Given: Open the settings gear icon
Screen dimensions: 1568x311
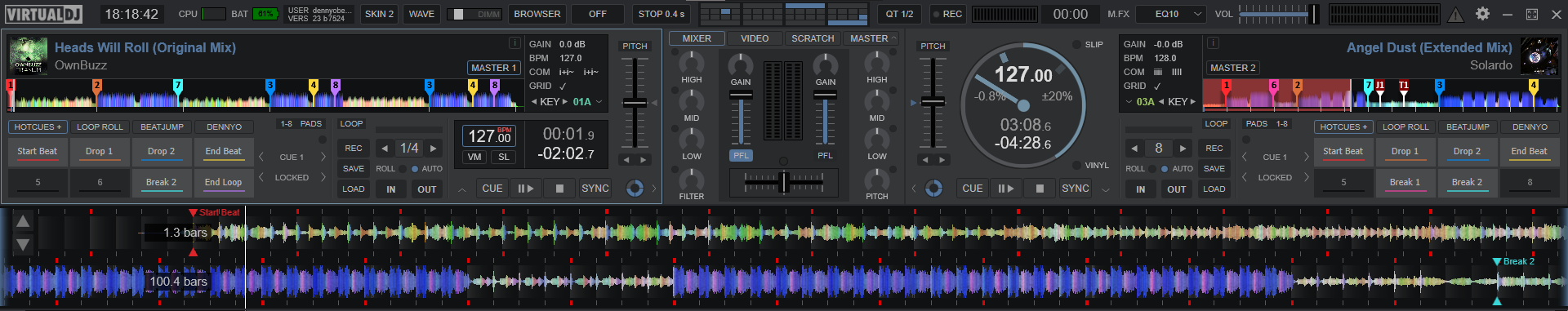Looking at the screenshot, I should pyautogui.click(x=1482, y=14).
